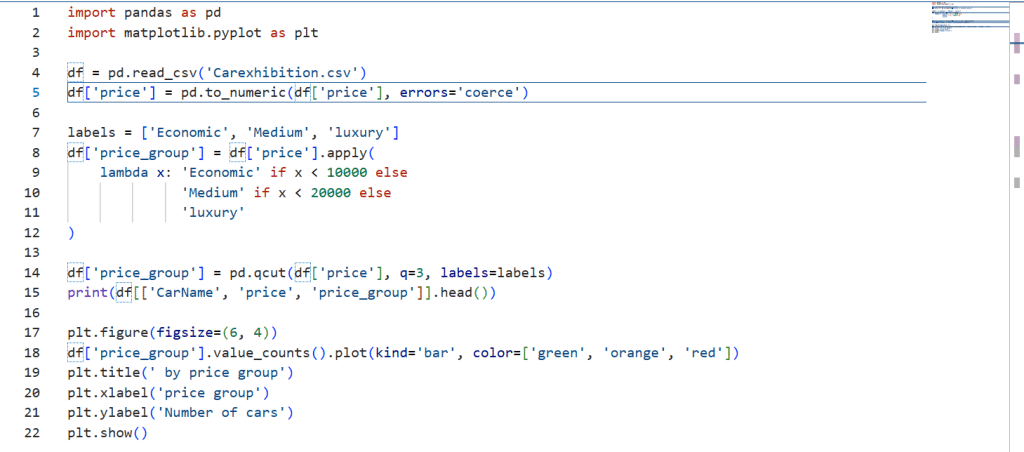Click line number 14 in the gutter
Viewport: 1024px width, 452px height.
click(x=36, y=272)
